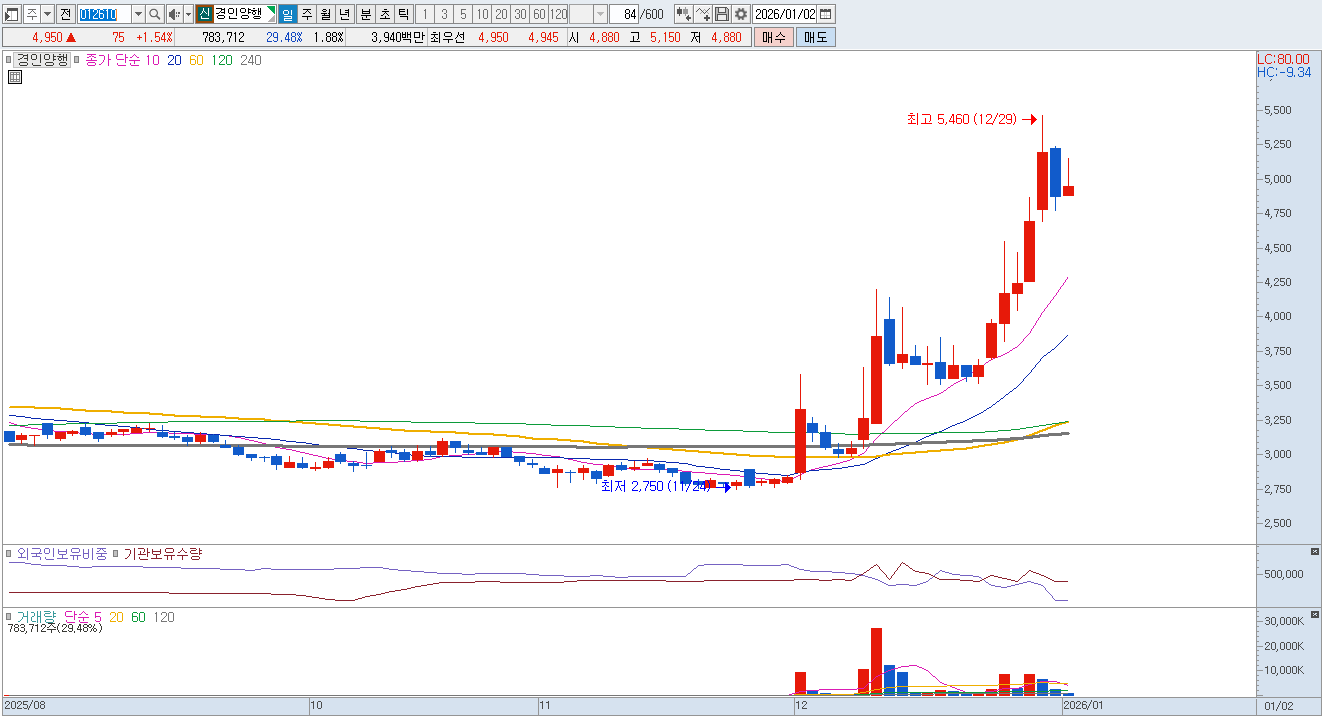Click the save chart floppy disk icon
This screenshot has height=716, width=1322.
click(722, 14)
